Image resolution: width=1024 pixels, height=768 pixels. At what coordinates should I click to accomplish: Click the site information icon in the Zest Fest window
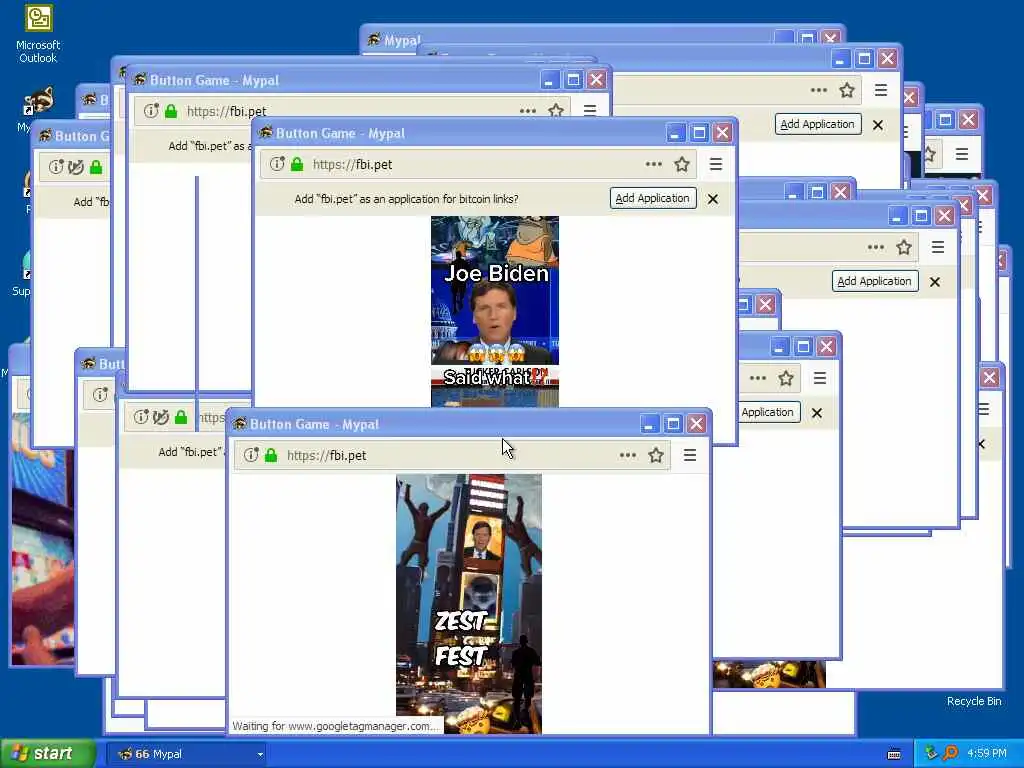pos(251,455)
